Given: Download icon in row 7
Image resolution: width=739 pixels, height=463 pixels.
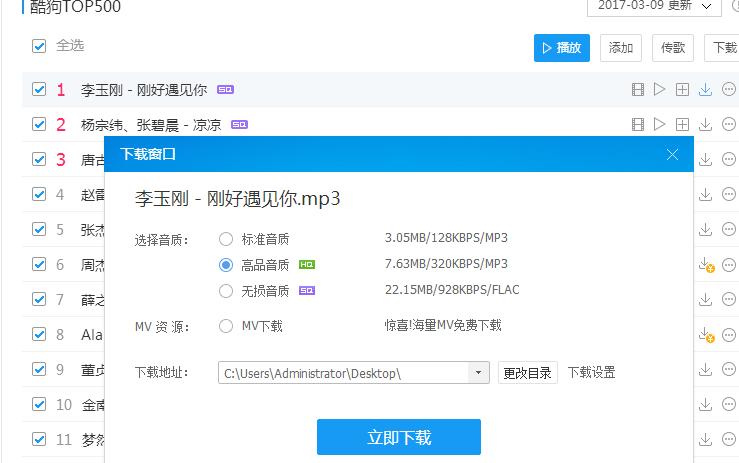Looking at the screenshot, I should pos(705,299).
